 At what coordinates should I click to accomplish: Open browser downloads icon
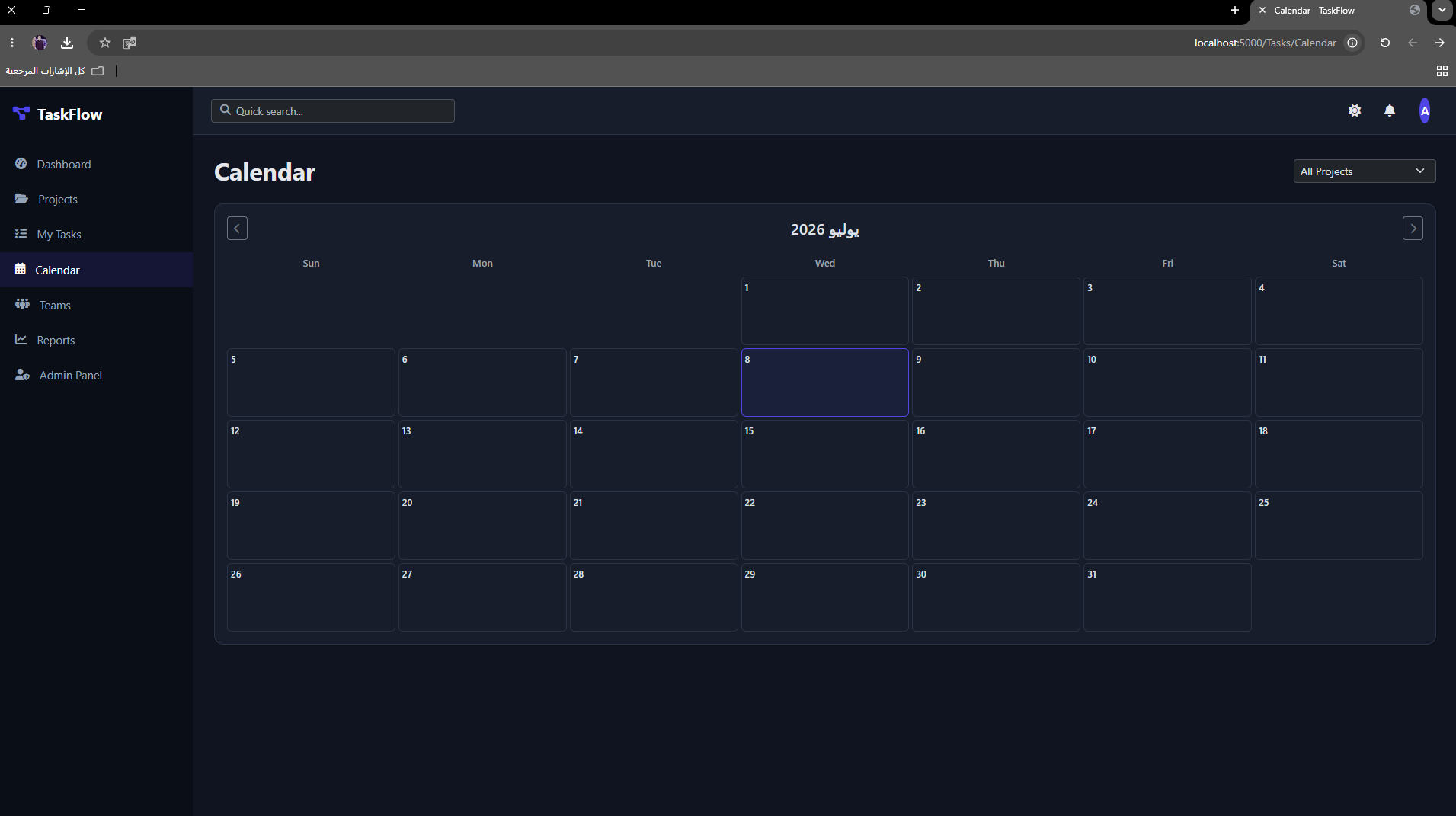point(67,43)
